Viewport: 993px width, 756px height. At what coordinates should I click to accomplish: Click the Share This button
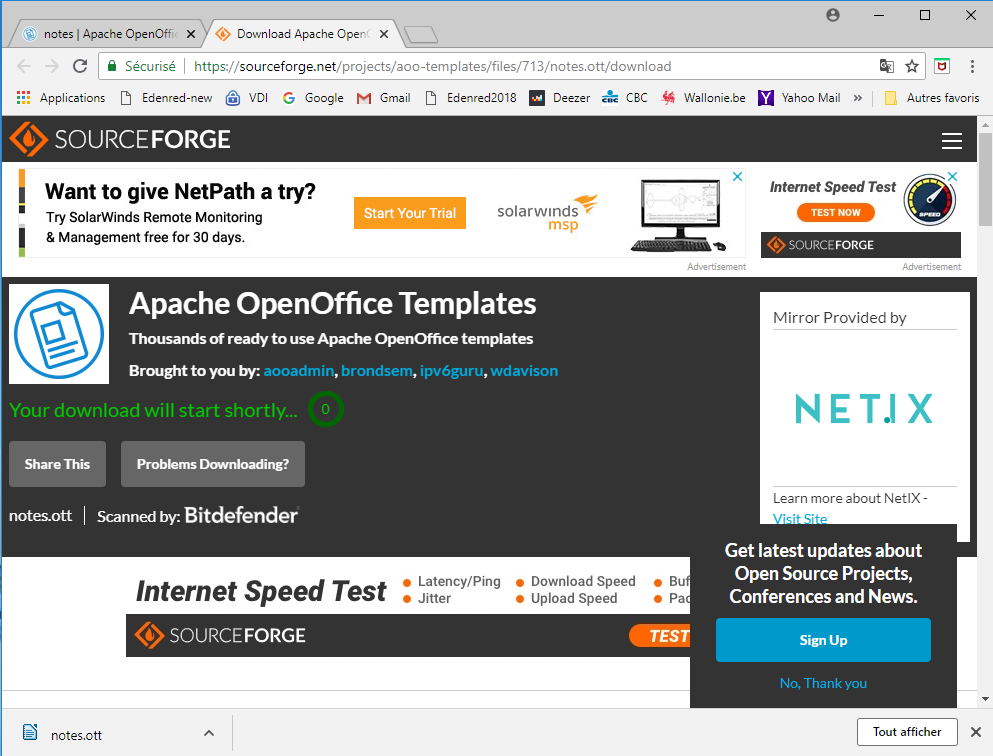click(57, 464)
